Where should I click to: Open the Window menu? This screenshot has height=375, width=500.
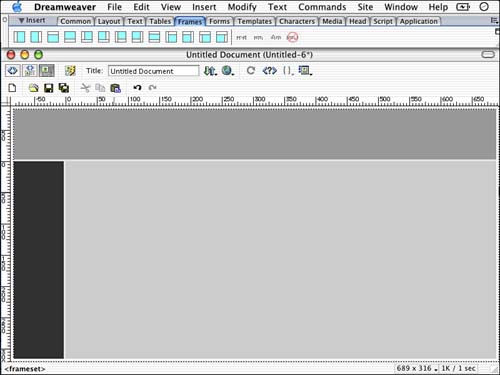401,7
